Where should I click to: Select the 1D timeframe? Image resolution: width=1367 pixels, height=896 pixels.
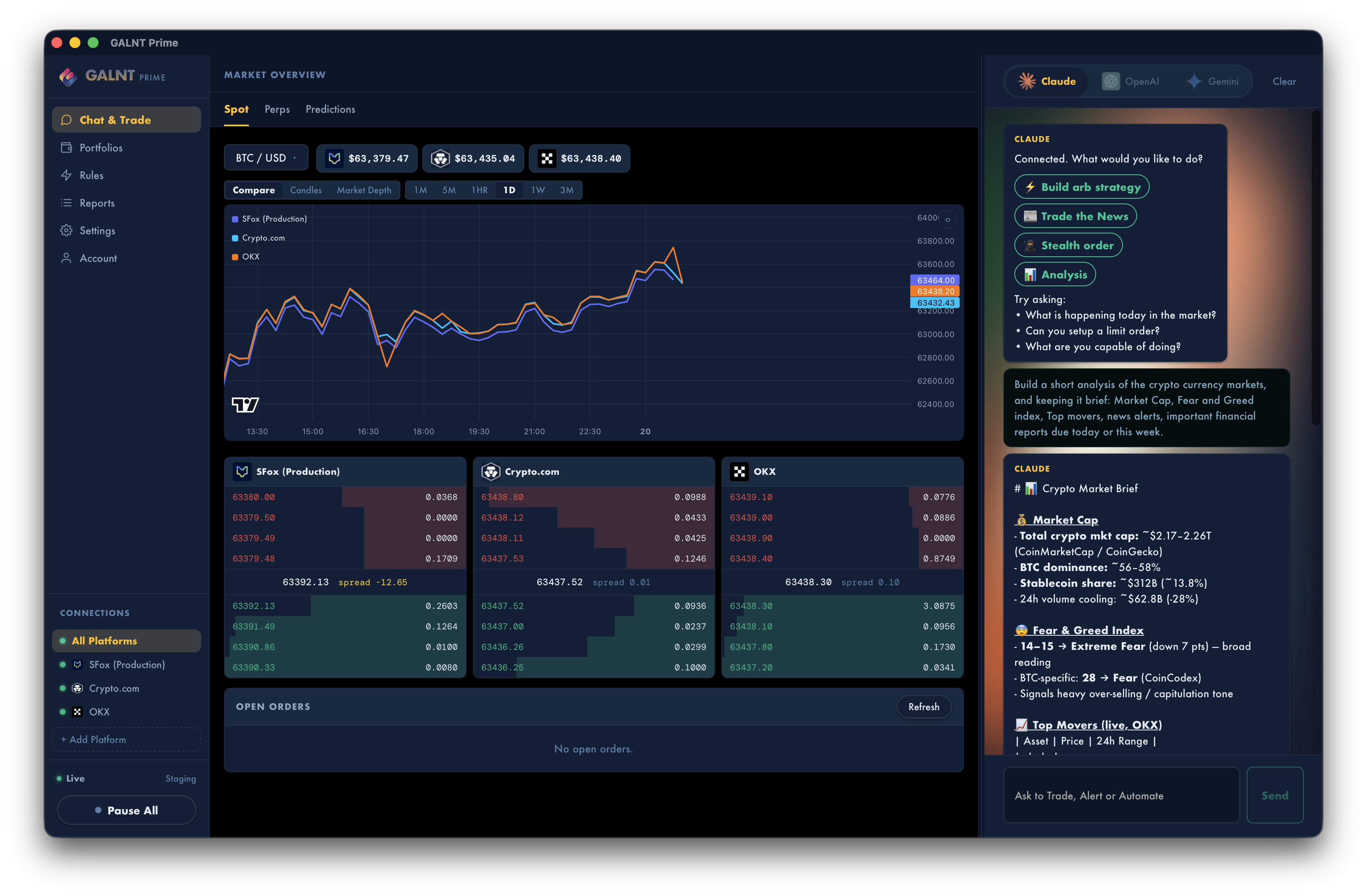pyautogui.click(x=510, y=190)
